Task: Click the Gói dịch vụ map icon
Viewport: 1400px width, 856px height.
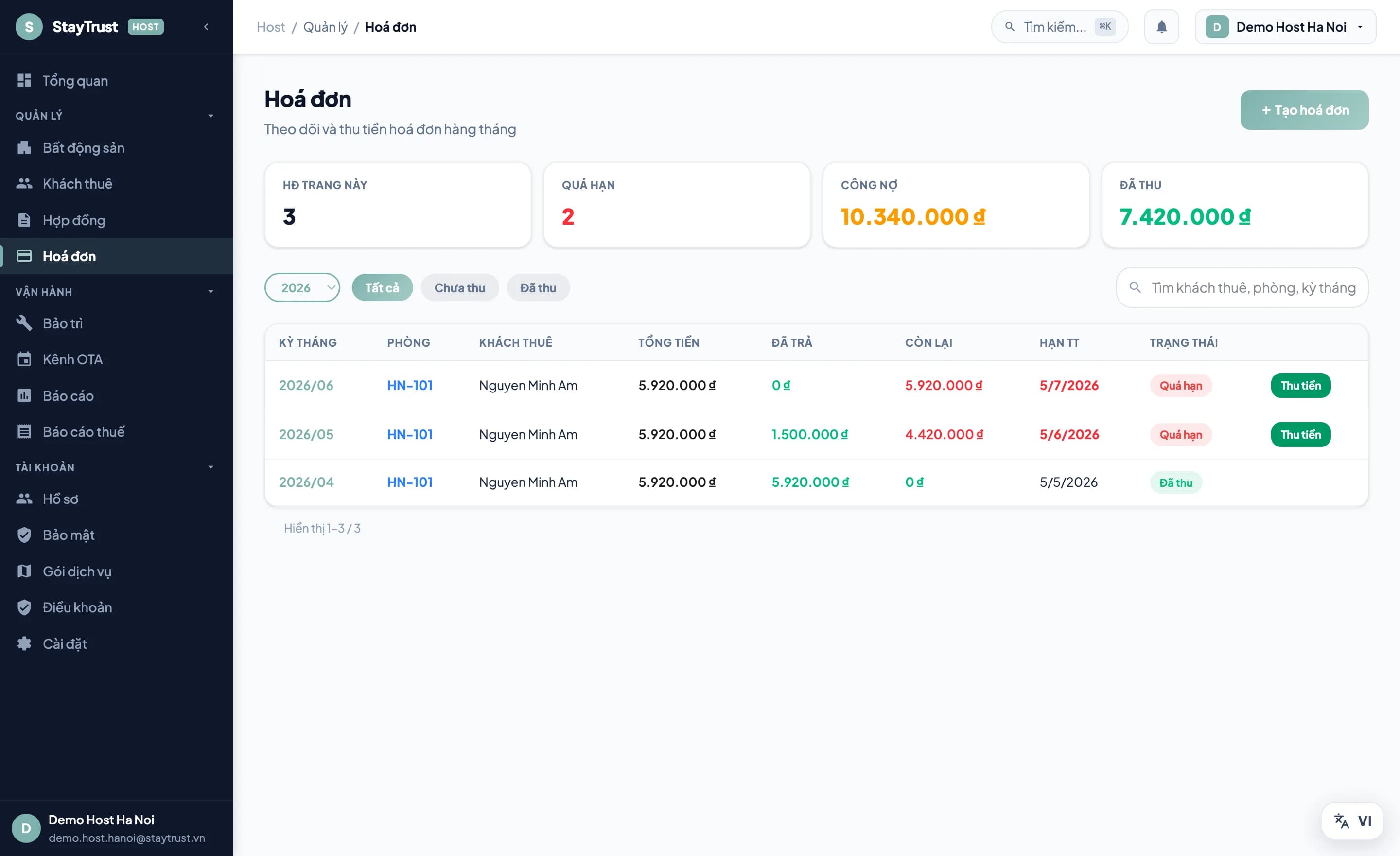Action: coord(24,571)
